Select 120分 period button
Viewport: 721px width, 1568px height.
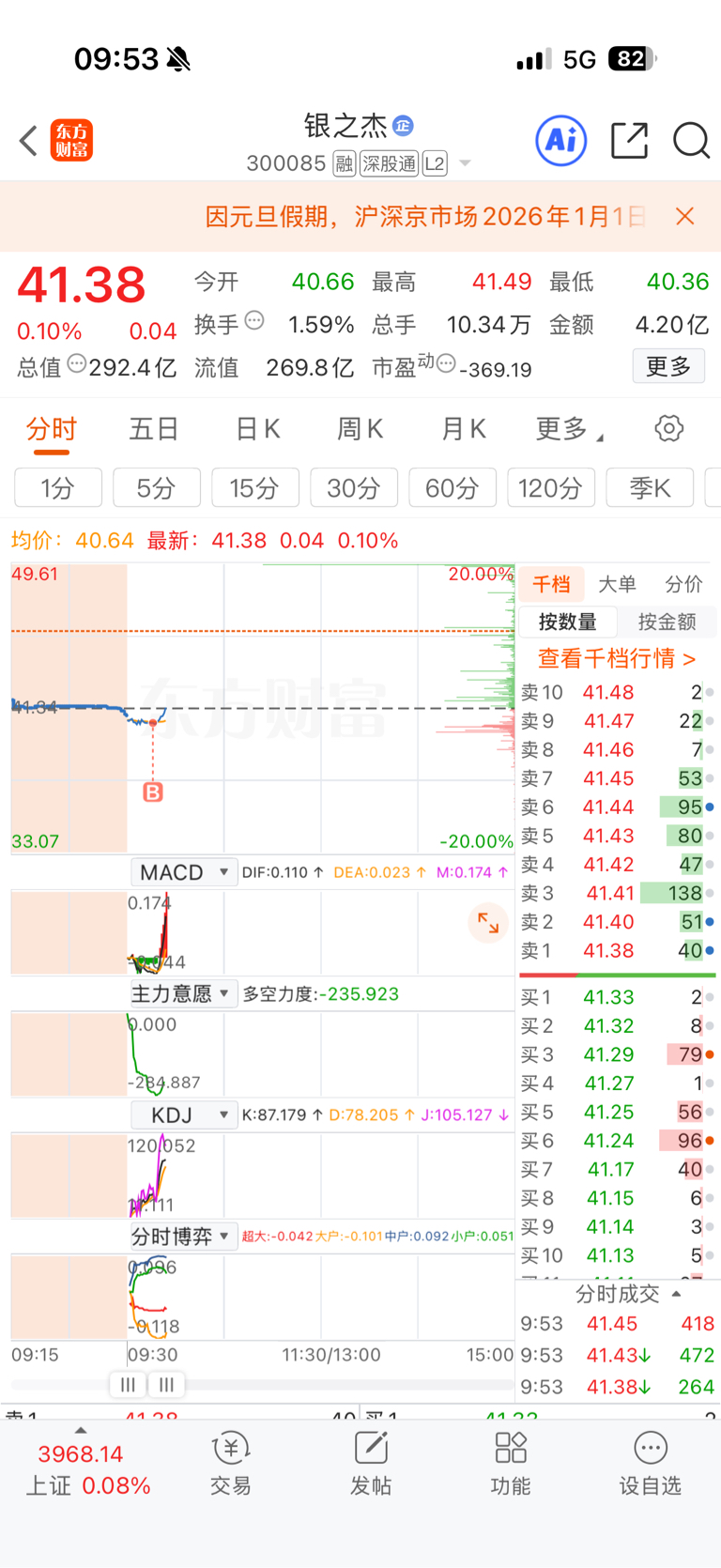(x=551, y=487)
